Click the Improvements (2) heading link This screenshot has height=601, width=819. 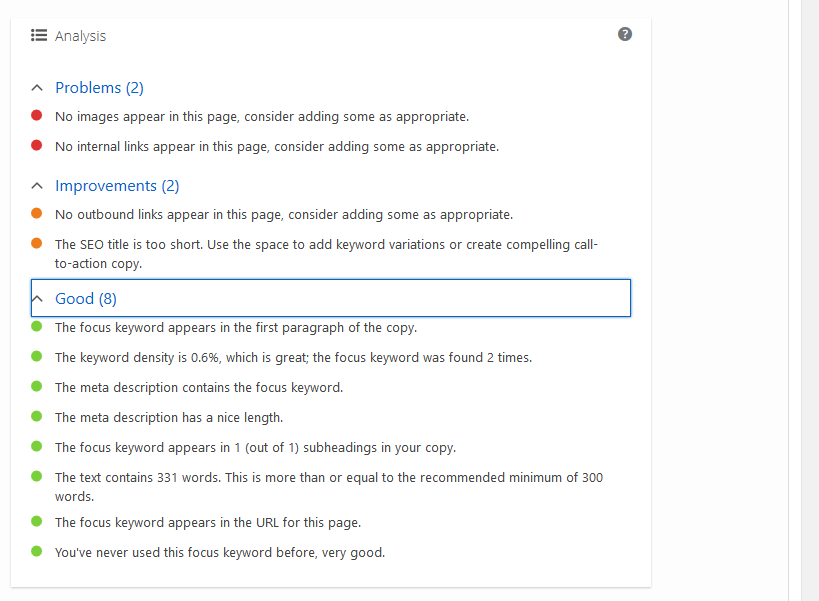coord(117,186)
